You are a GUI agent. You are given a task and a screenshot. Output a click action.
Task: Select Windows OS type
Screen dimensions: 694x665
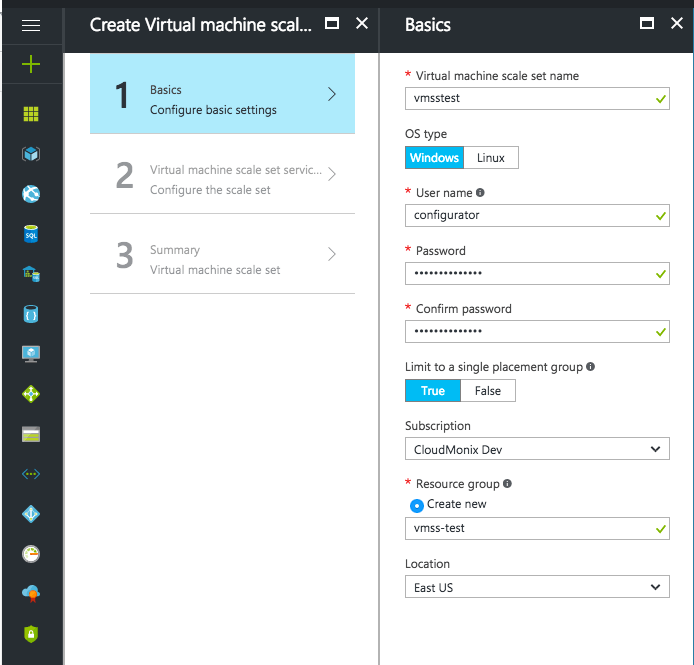pyautogui.click(x=434, y=158)
